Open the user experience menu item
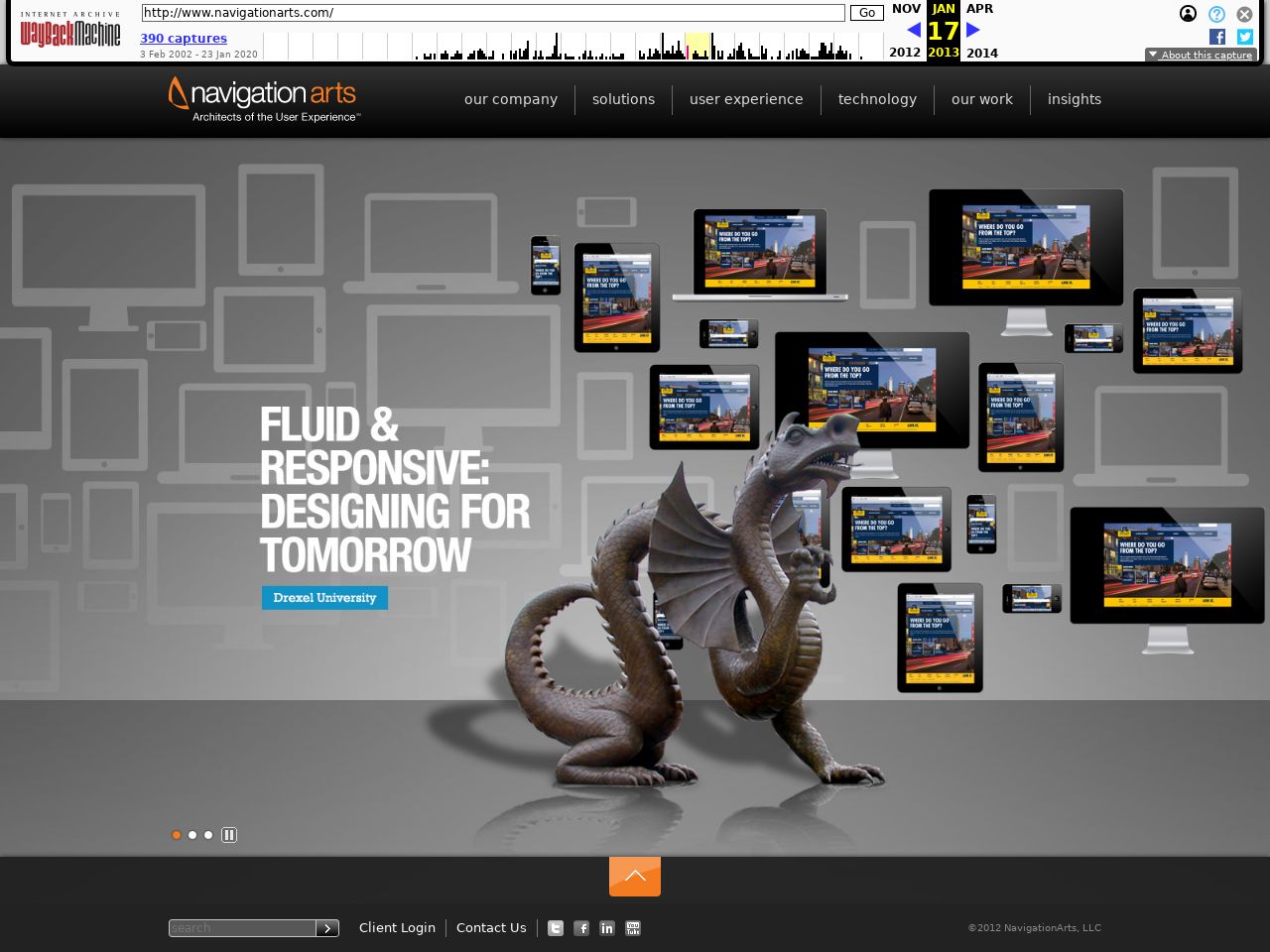 click(746, 99)
